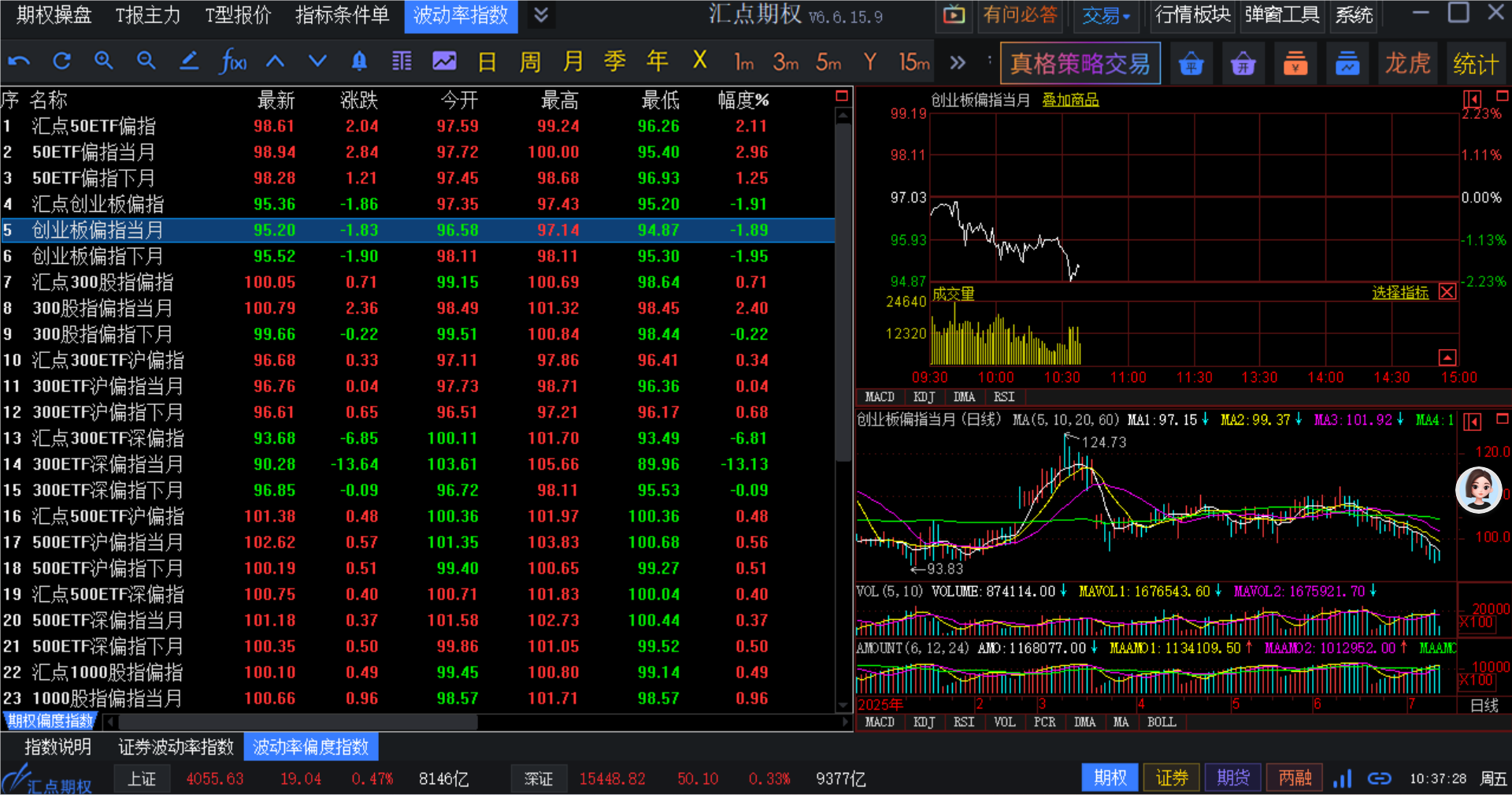The image size is (1512, 795).
Task: Select the KDJ indicator under intraday chart
Action: point(924,397)
